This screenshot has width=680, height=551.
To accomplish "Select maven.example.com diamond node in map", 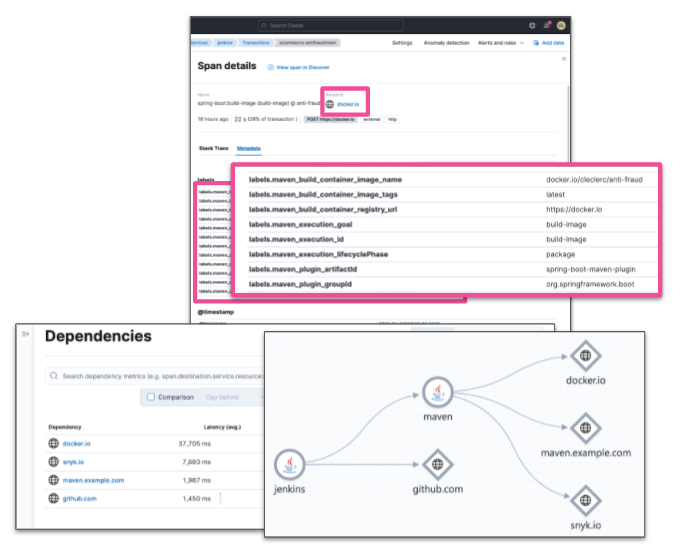I will point(585,427).
